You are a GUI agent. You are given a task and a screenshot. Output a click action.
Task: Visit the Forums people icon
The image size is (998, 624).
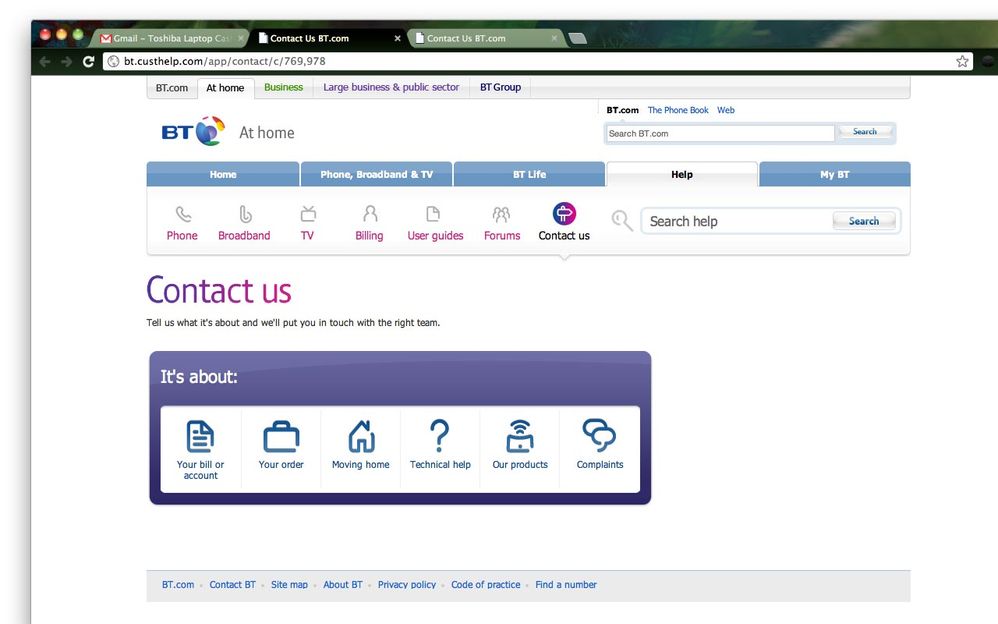pyautogui.click(x=502, y=214)
